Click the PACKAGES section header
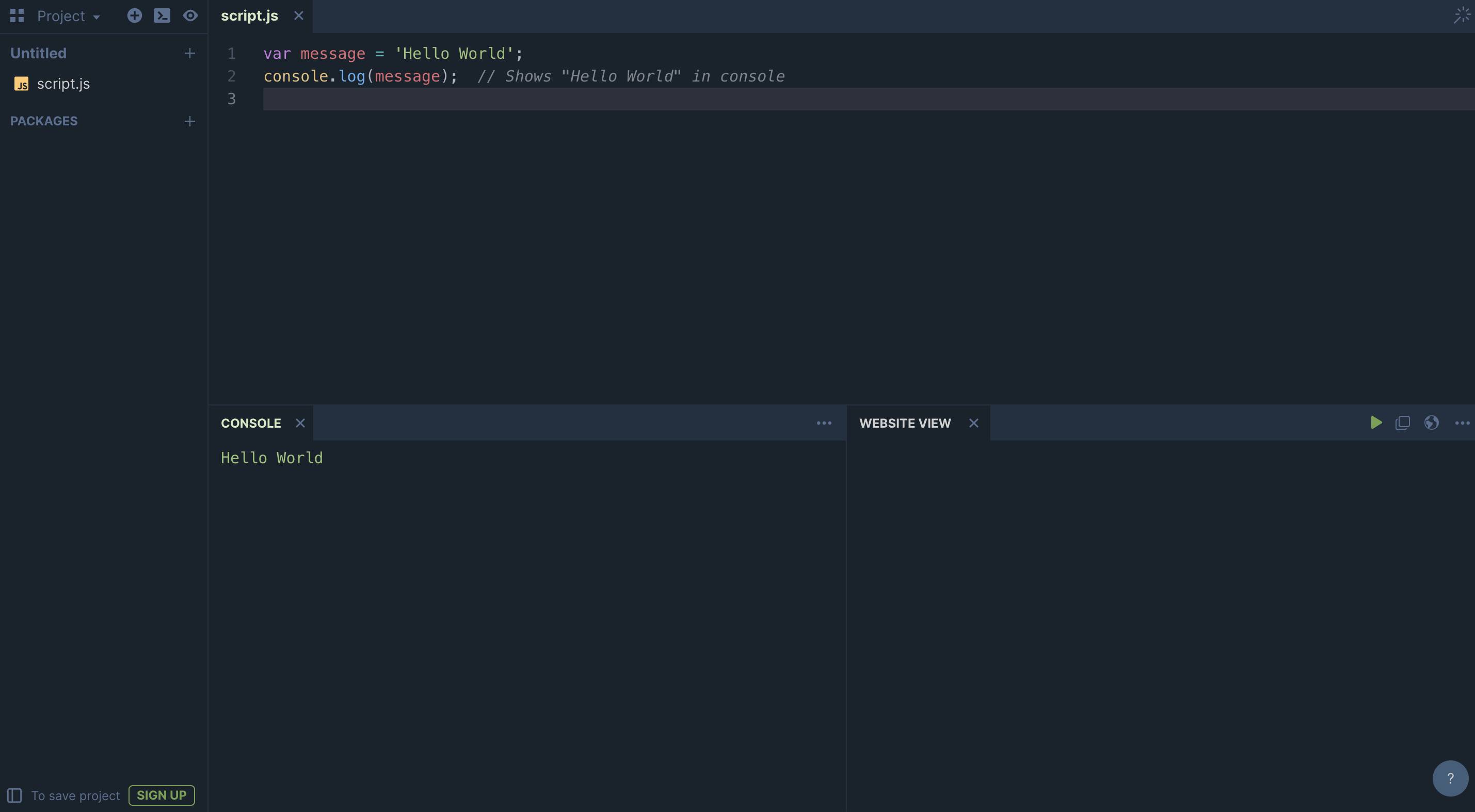1475x812 pixels. [44, 121]
